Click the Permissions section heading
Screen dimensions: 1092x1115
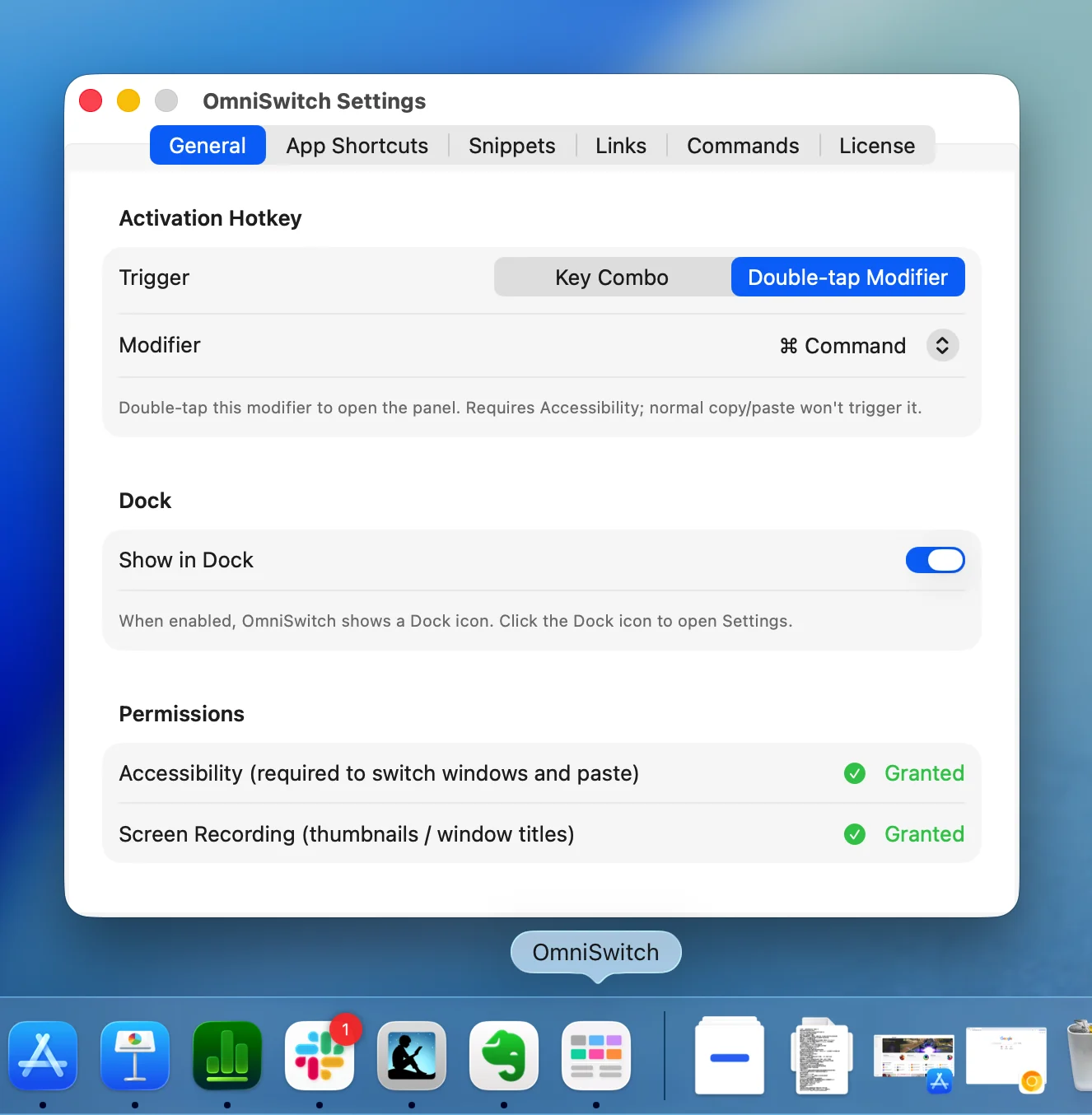[182, 714]
